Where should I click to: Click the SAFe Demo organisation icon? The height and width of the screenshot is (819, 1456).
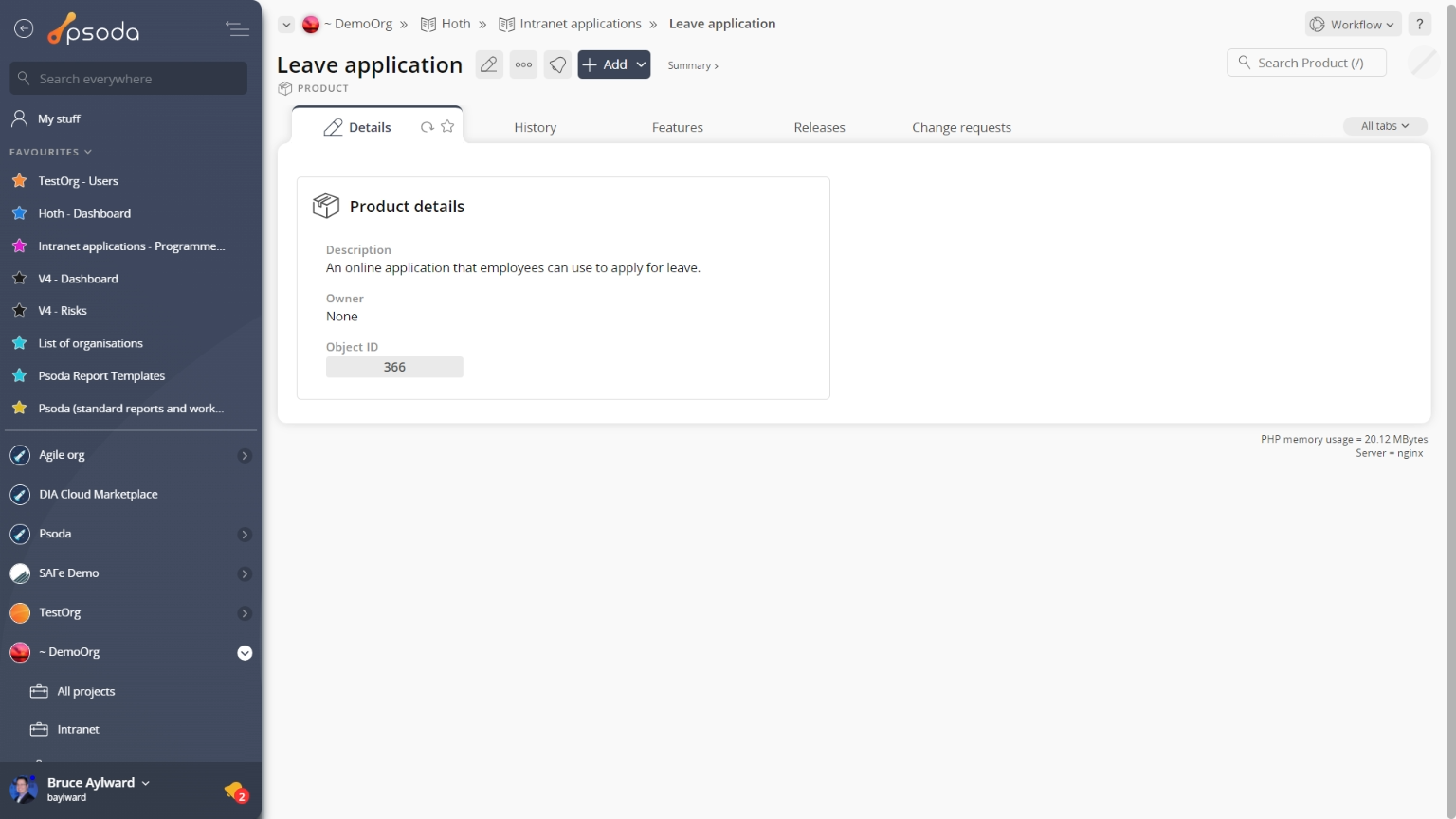[x=20, y=573]
